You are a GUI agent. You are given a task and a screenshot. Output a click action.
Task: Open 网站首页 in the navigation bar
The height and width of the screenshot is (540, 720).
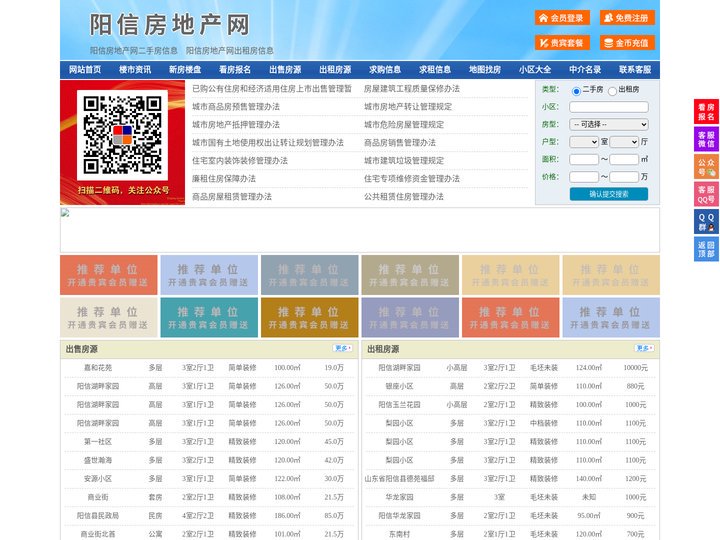[x=85, y=70]
